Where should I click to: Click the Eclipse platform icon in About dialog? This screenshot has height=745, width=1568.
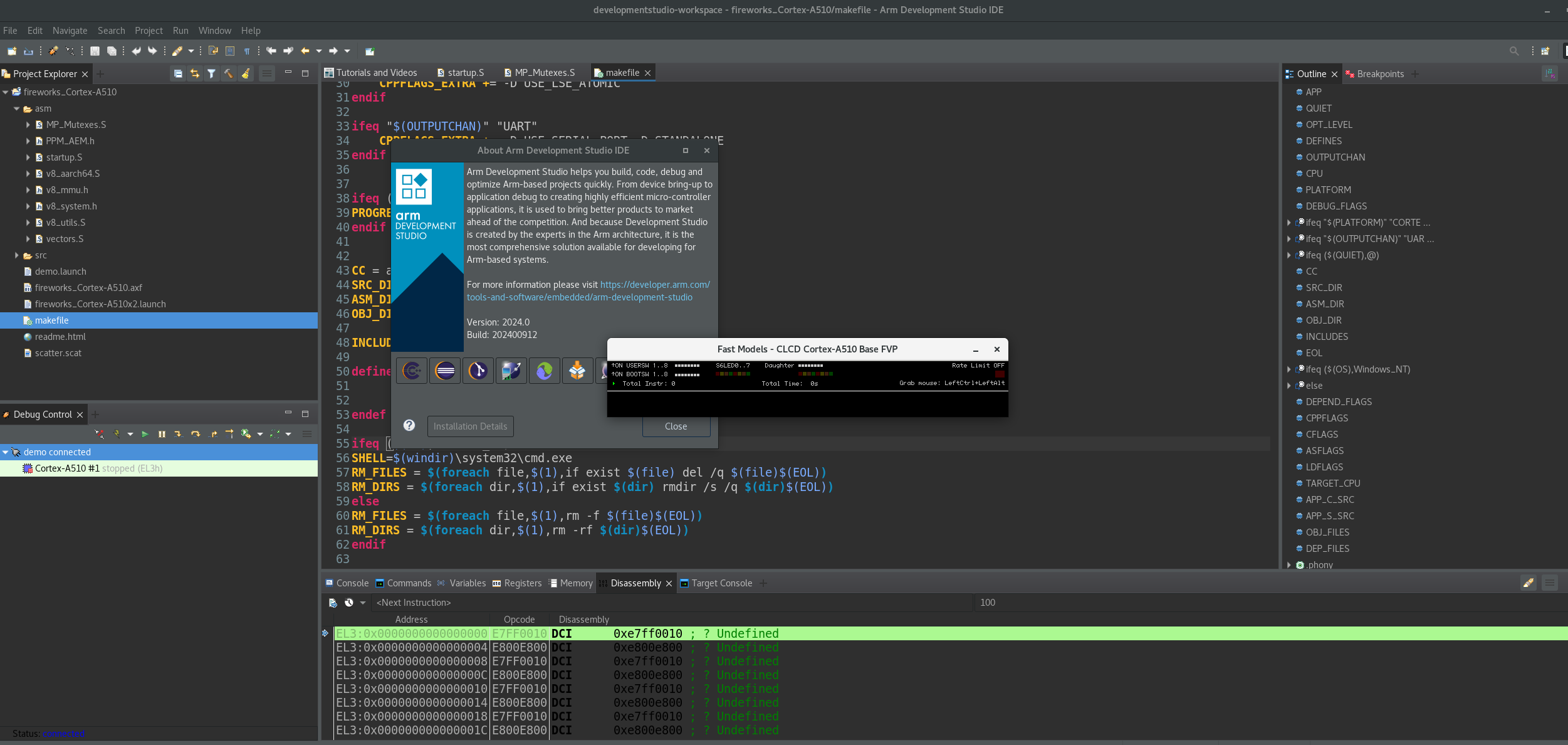(445, 371)
